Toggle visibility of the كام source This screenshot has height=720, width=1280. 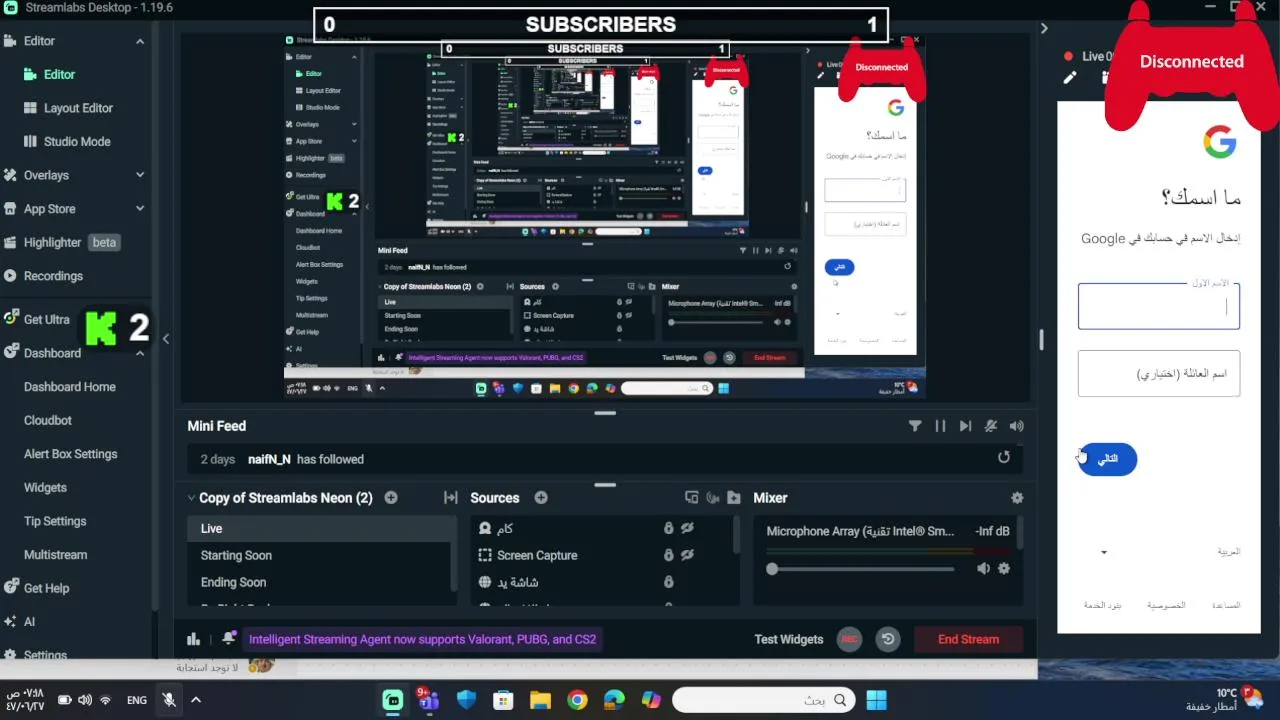click(688, 528)
